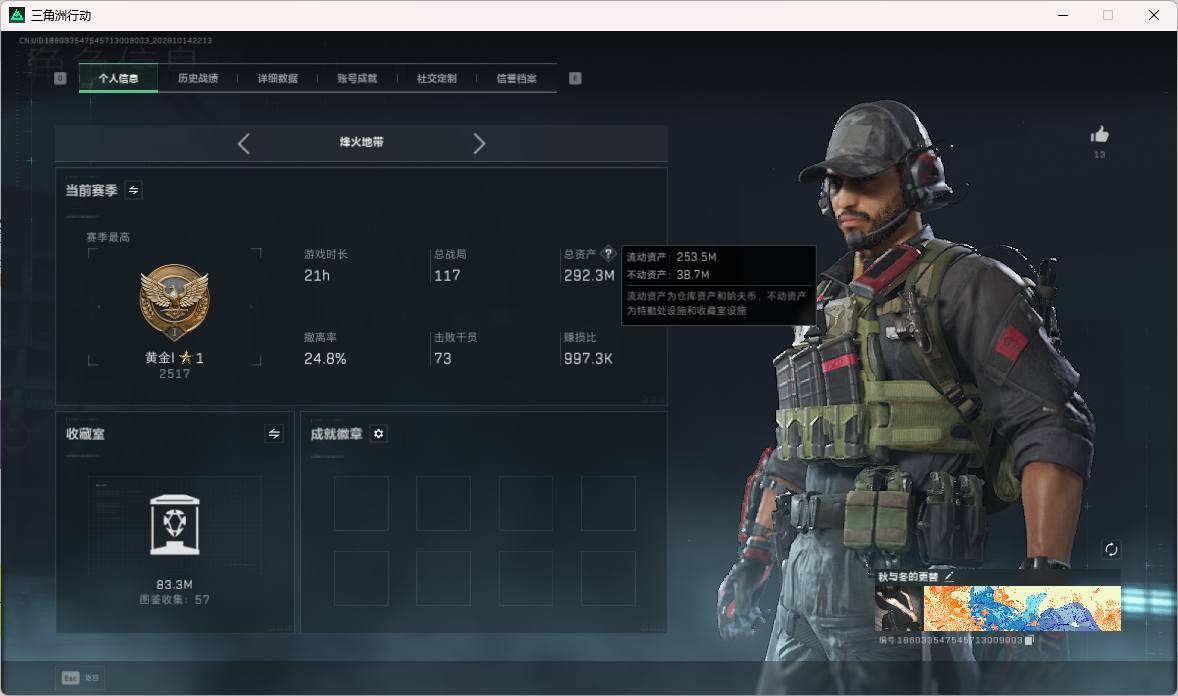Open achievement badge settings gear

click(x=379, y=434)
